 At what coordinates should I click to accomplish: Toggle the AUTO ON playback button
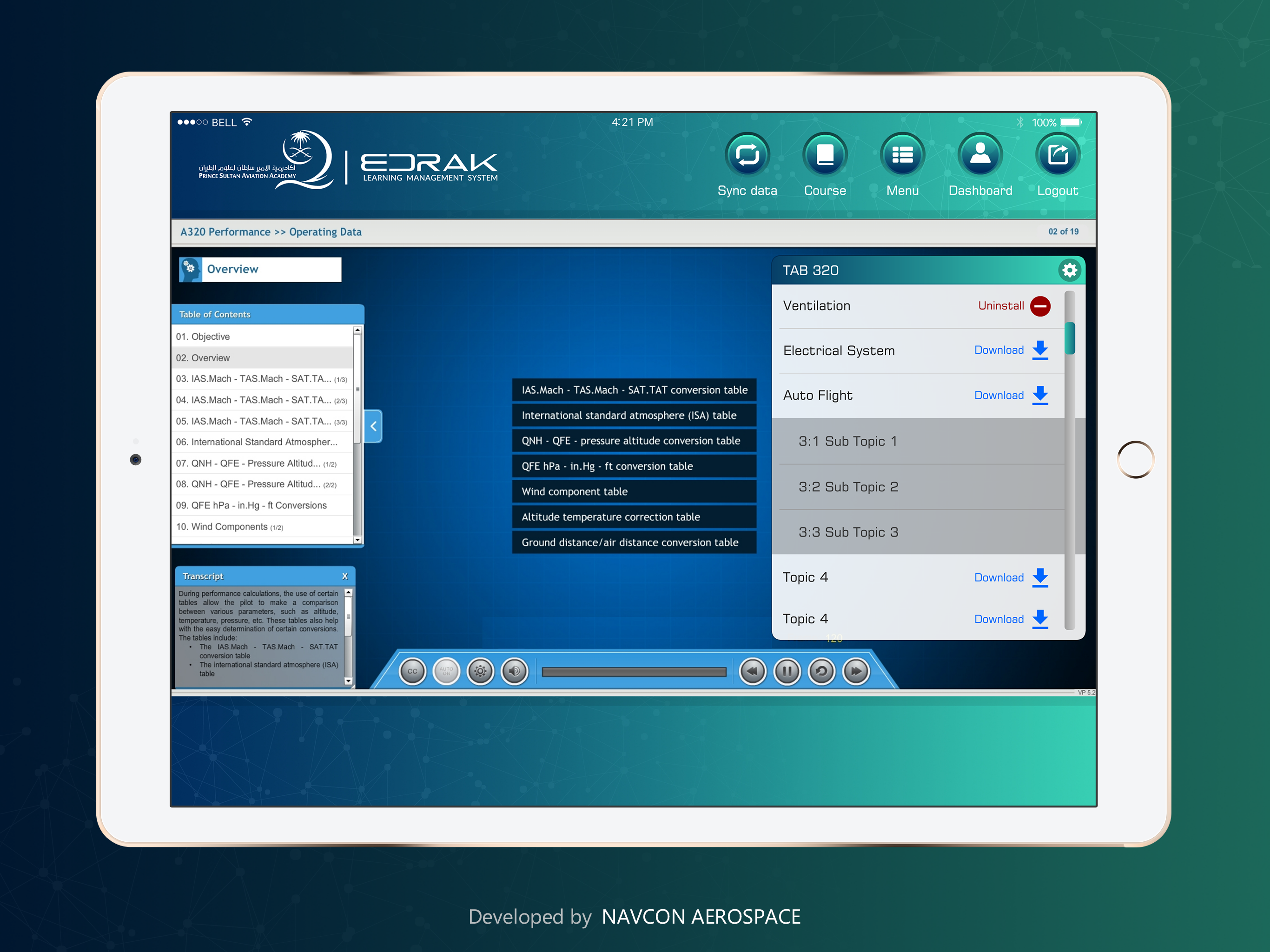(x=446, y=671)
